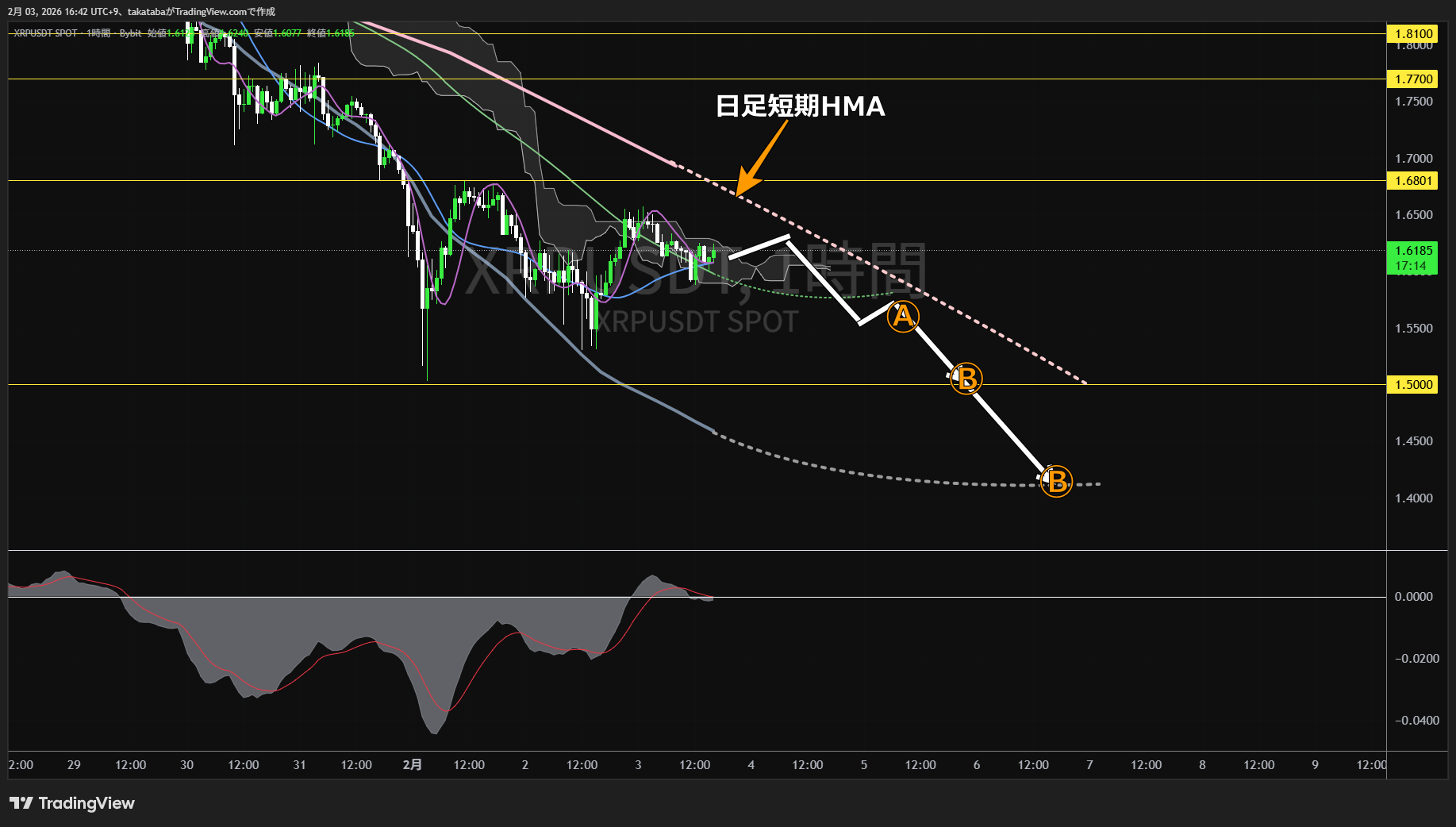1456x827 pixels.
Task: Select the 日足短期HMA text annotation
Action: [800, 106]
